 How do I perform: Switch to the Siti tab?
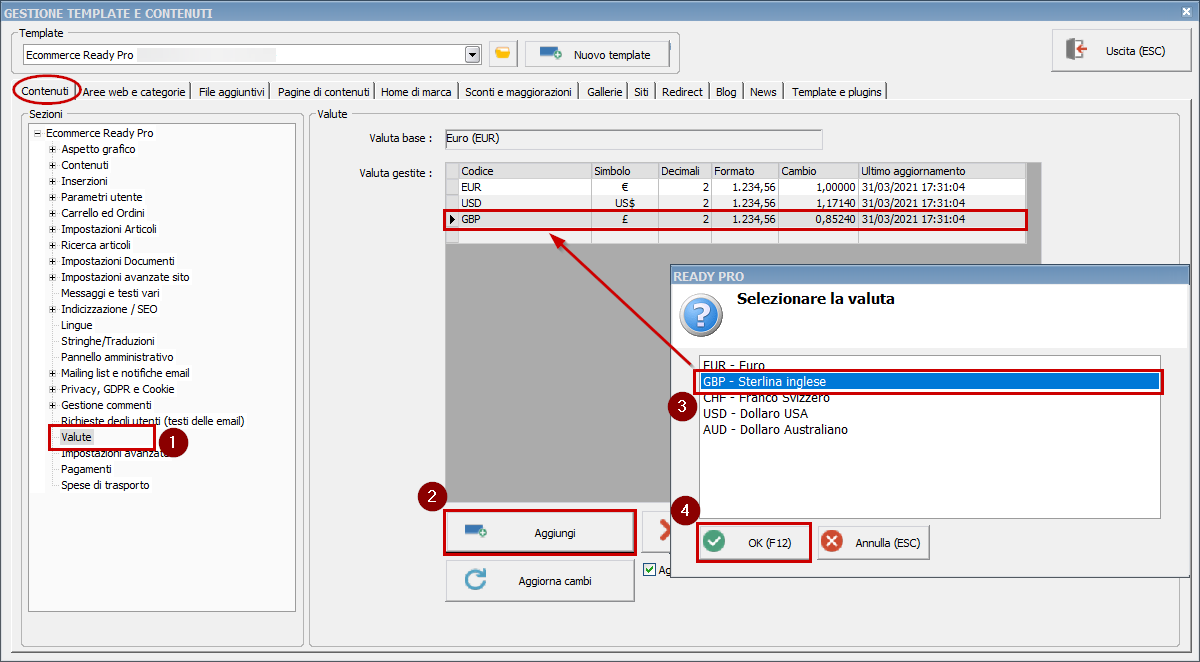(642, 92)
